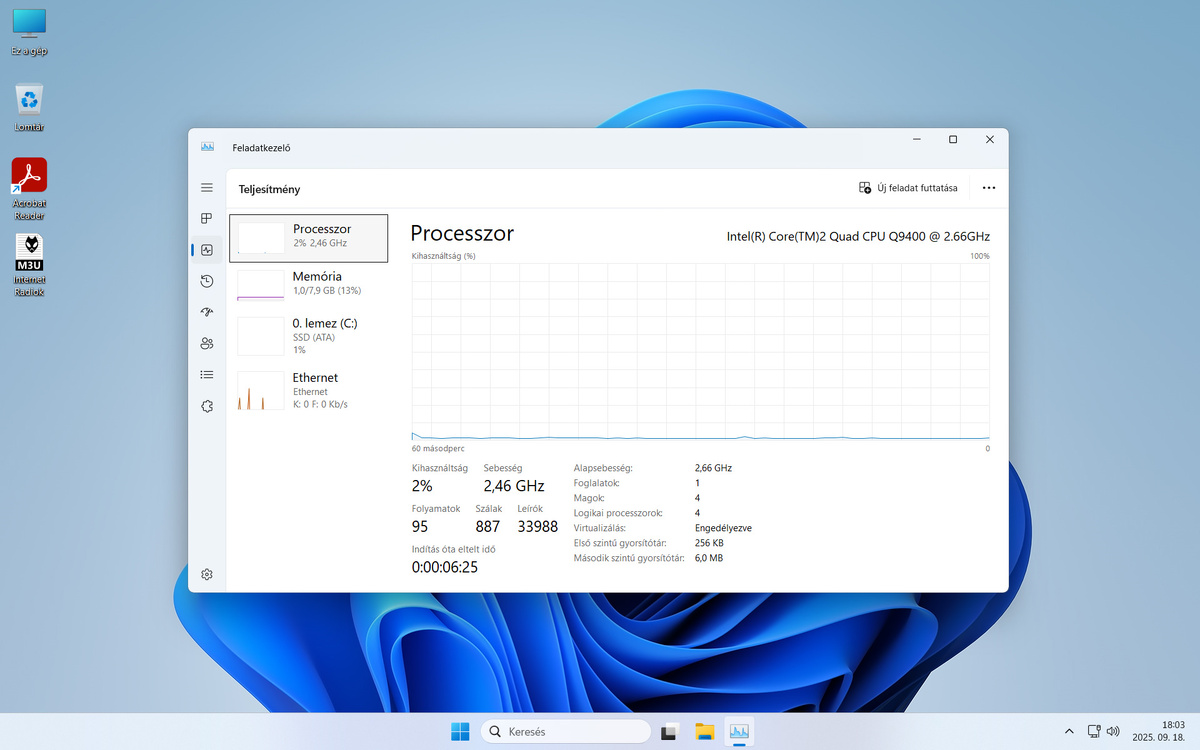Open the App history icon in sidebar
Viewport: 1200px width, 750px height.
pos(207,281)
